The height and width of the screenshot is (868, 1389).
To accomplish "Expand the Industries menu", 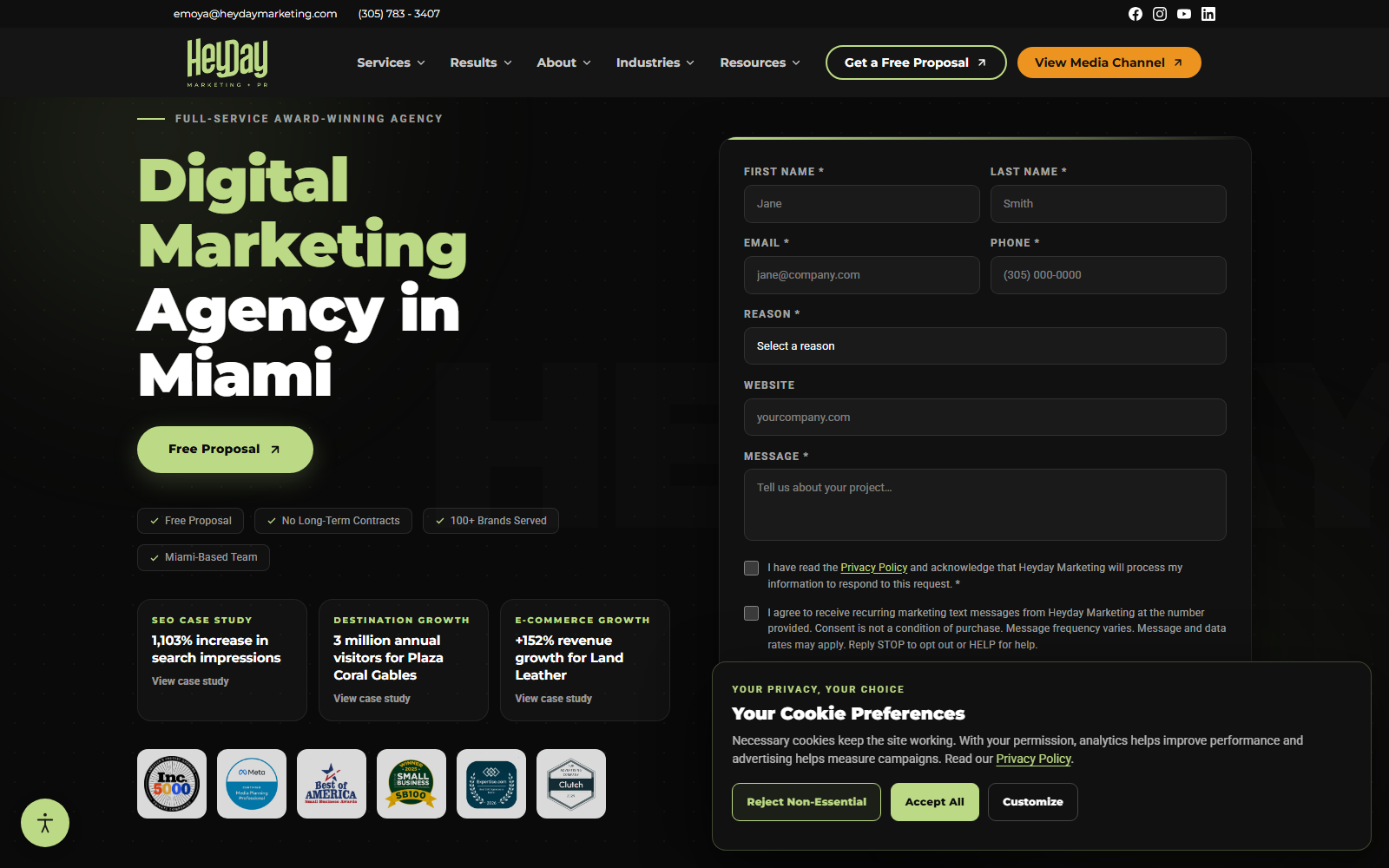I will (655, 62).
